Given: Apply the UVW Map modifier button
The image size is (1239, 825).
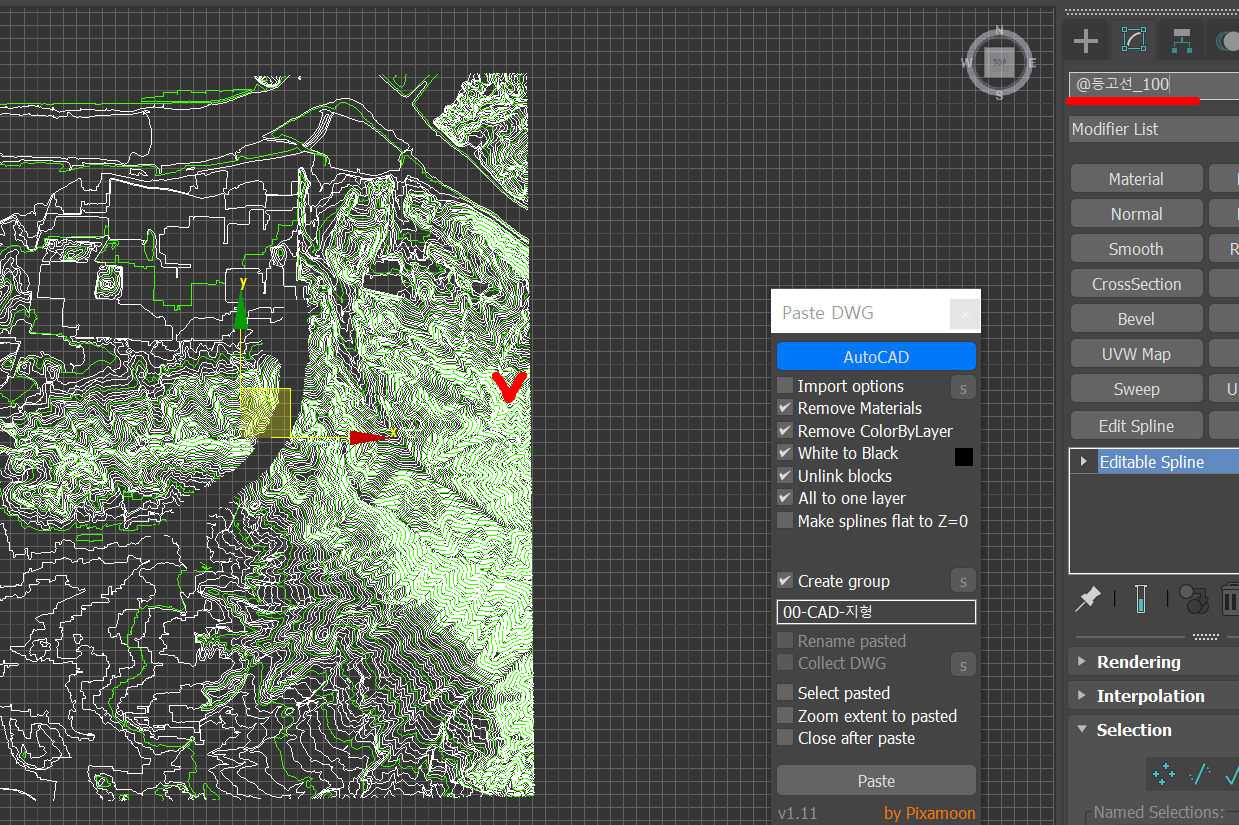Looking at the screenshot, I should pos(1136,354).
